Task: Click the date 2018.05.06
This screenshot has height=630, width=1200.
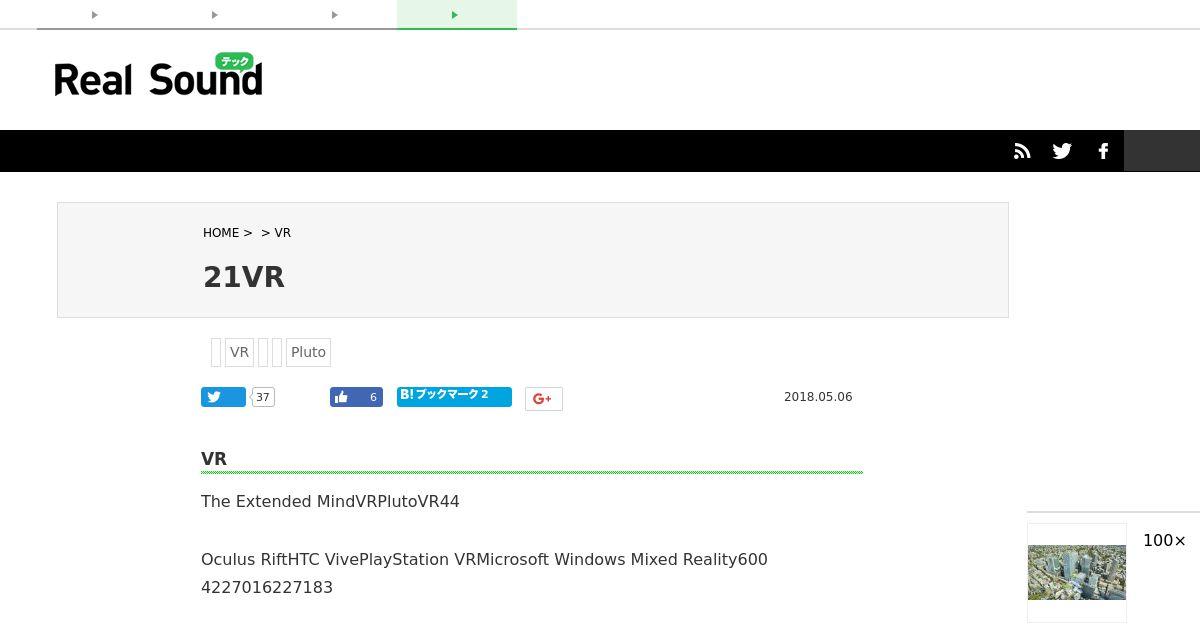Action: pos(818,397)
